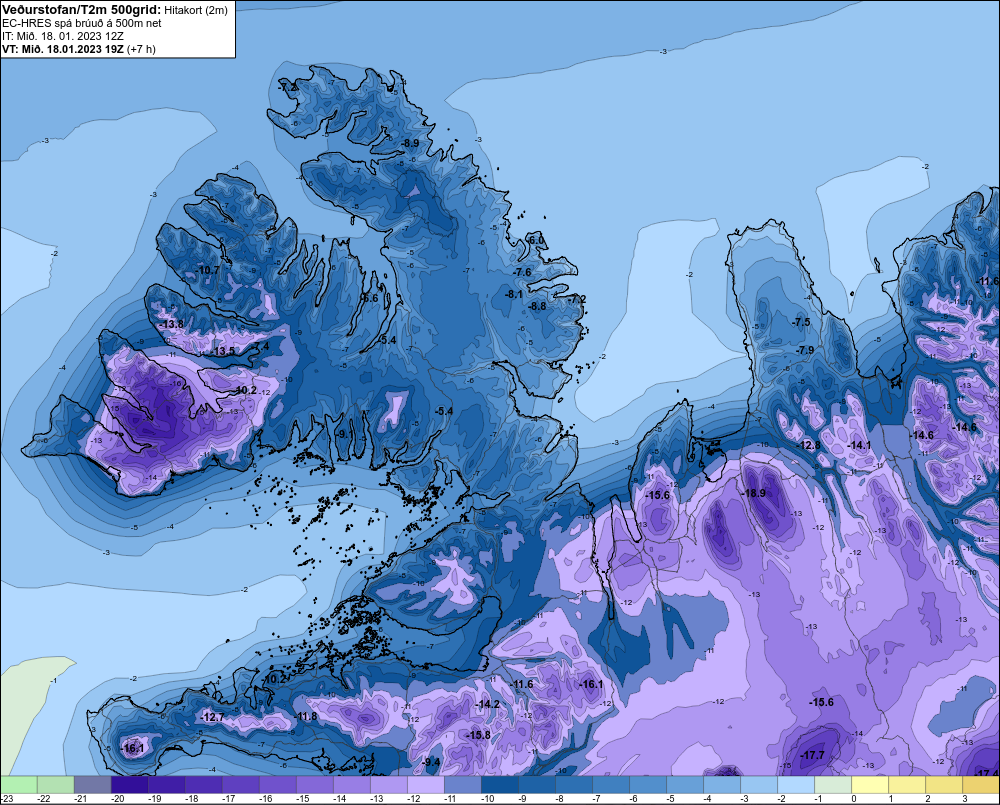
Task: Click the -8.8 temperature value on the map
Action: pyautogui.click(x=537, y=306)
